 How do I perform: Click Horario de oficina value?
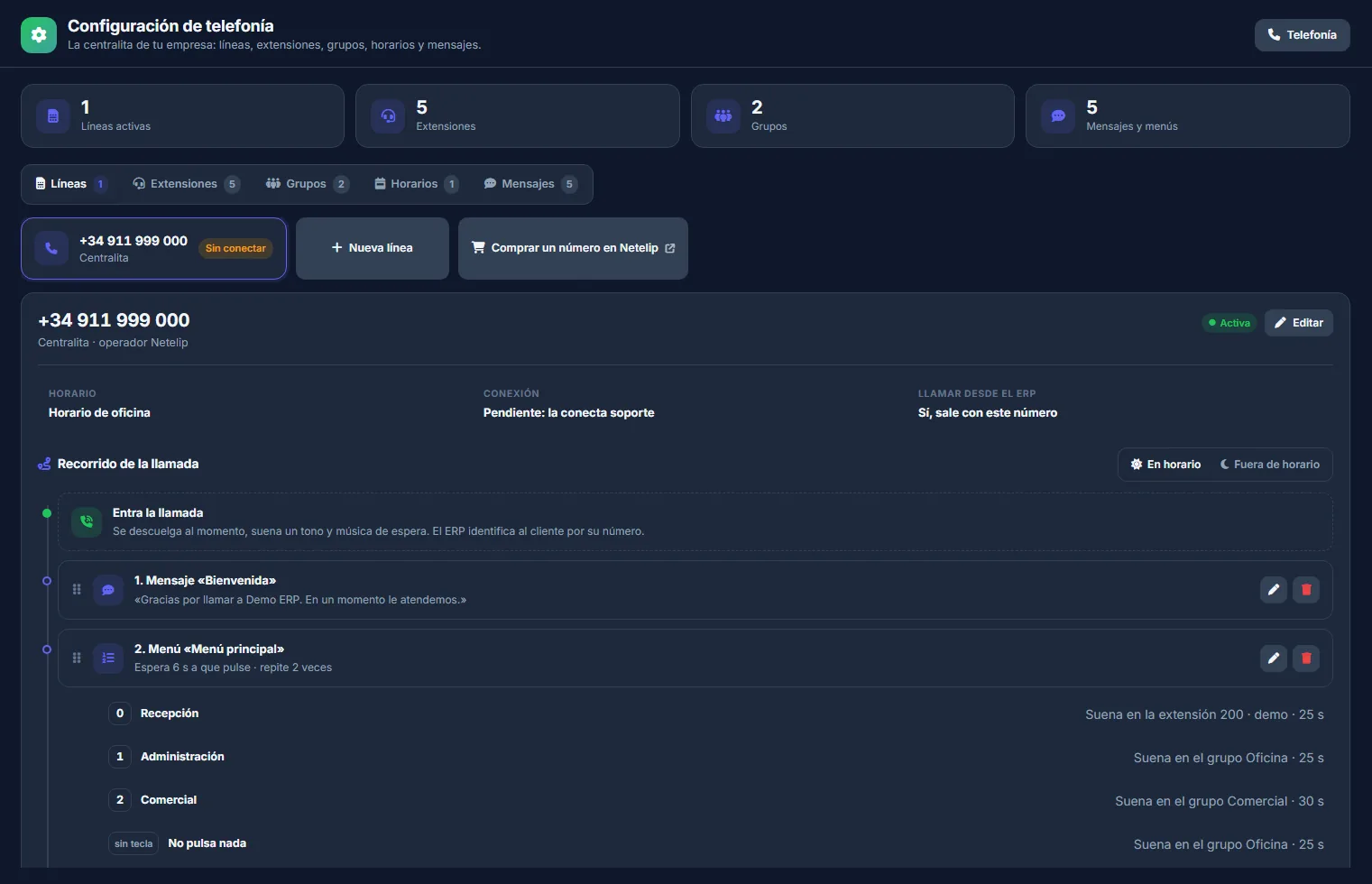point(99,413)
